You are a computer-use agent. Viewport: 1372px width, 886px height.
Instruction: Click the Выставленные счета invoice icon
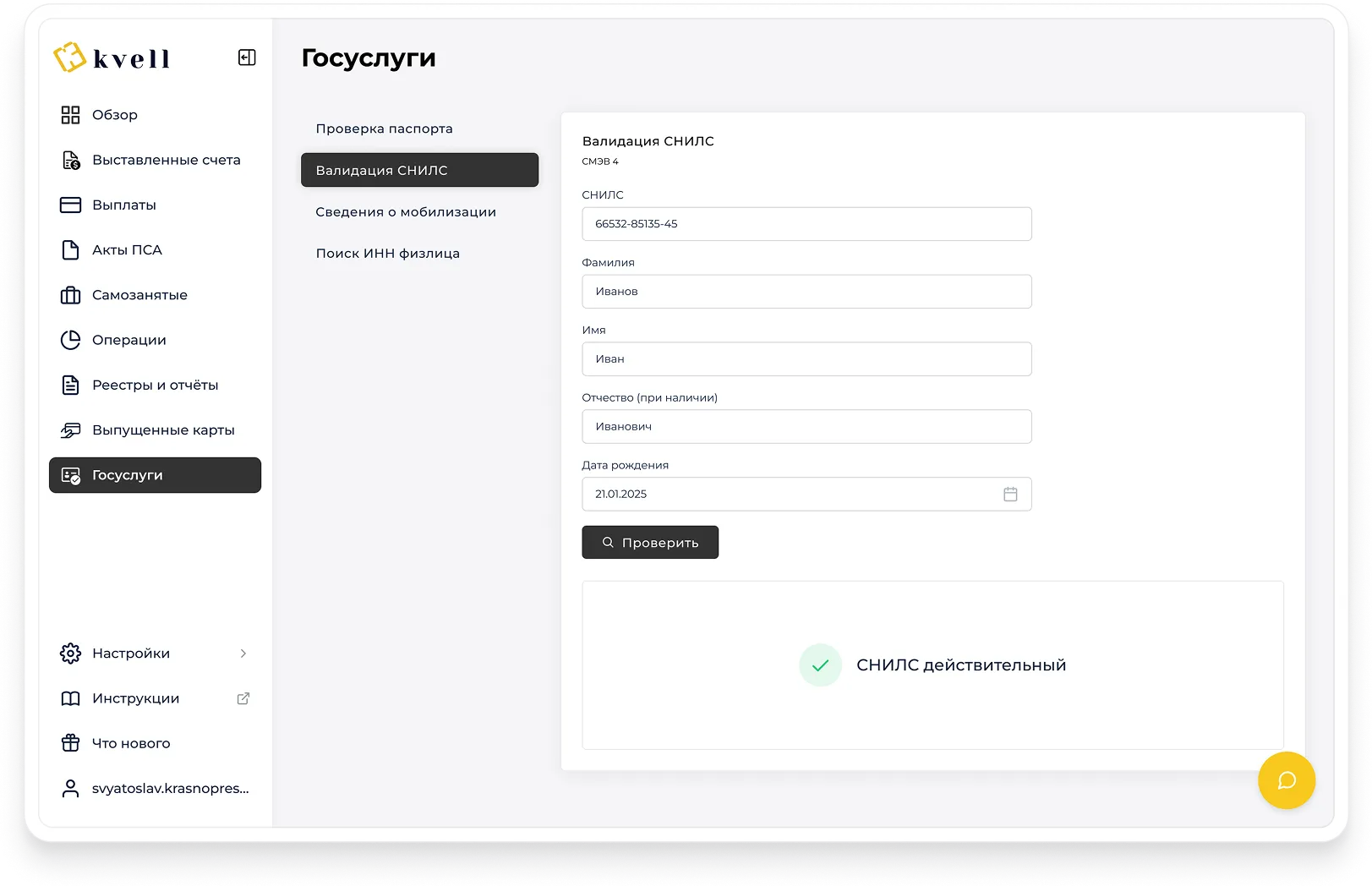click(x=71, y=160)
